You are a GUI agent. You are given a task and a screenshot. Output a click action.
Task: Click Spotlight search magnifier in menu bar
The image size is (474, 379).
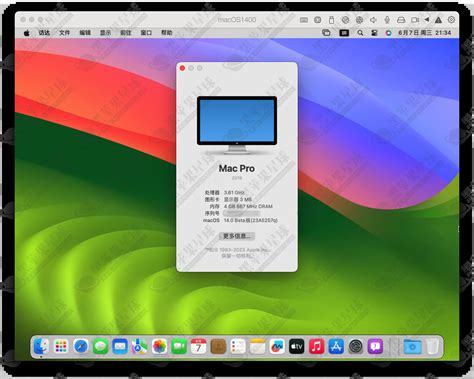click(360, 33)
